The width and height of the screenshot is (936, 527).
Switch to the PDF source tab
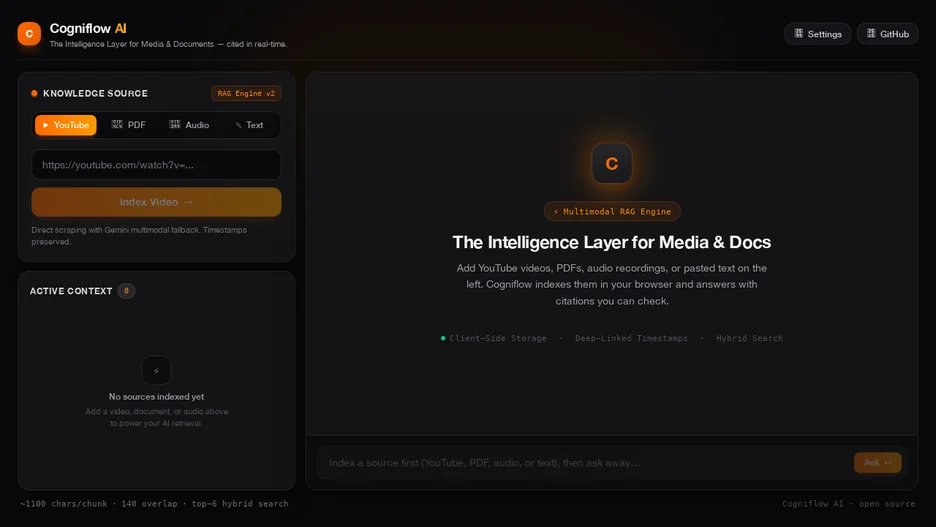pos(128,125)
